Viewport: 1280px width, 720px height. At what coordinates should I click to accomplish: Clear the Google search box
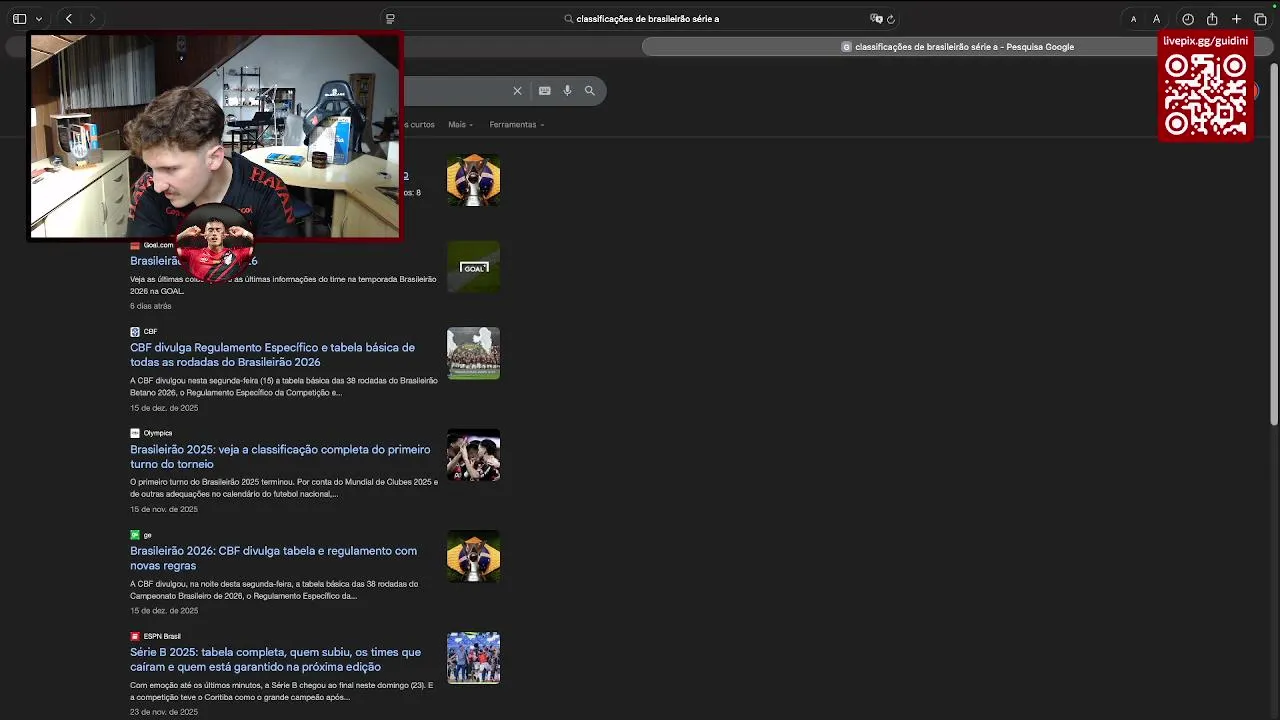(x=517, y=91)
